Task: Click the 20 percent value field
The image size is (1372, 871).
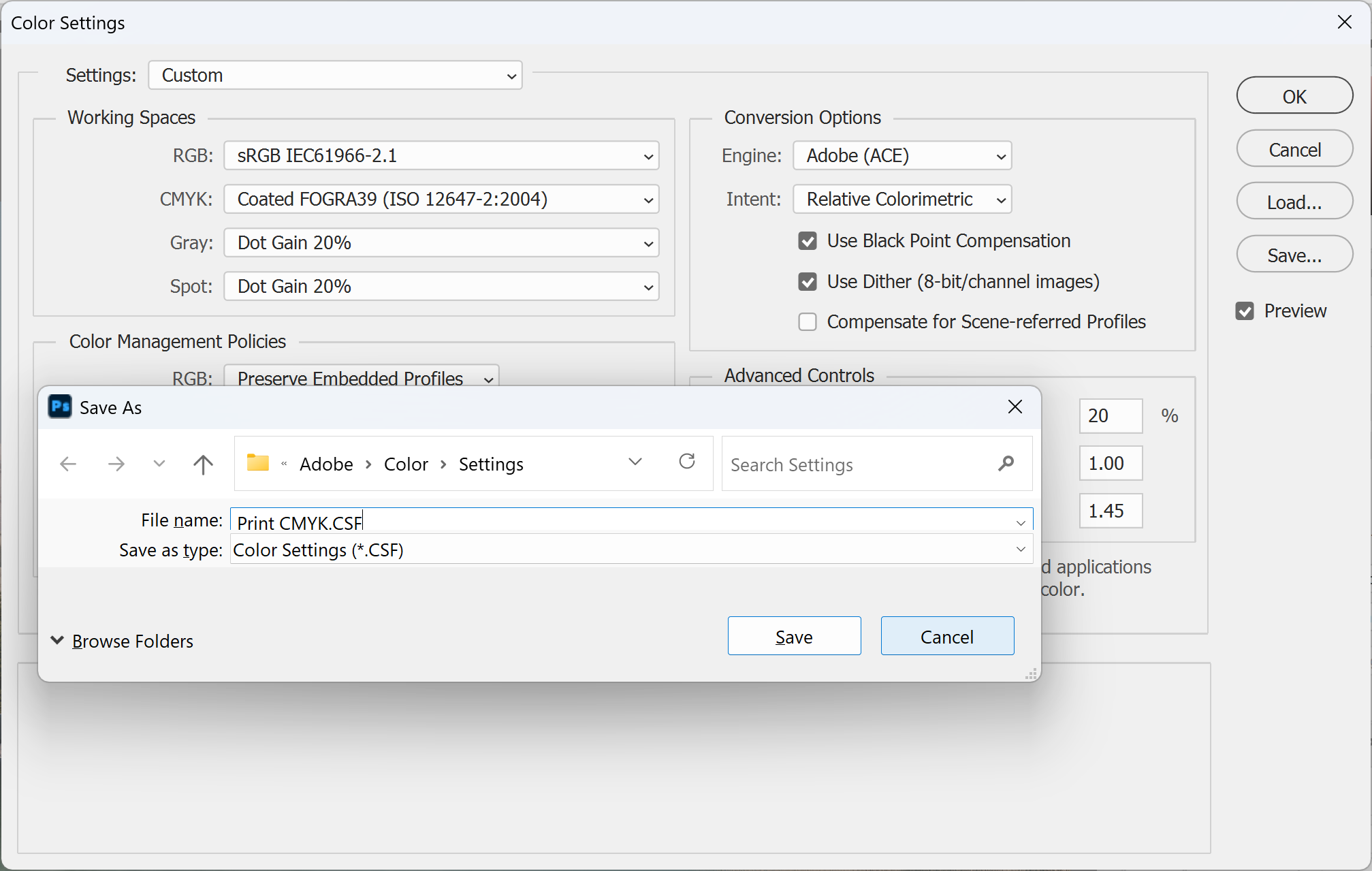Action: pyautogui.click(x=1111, y=416)
